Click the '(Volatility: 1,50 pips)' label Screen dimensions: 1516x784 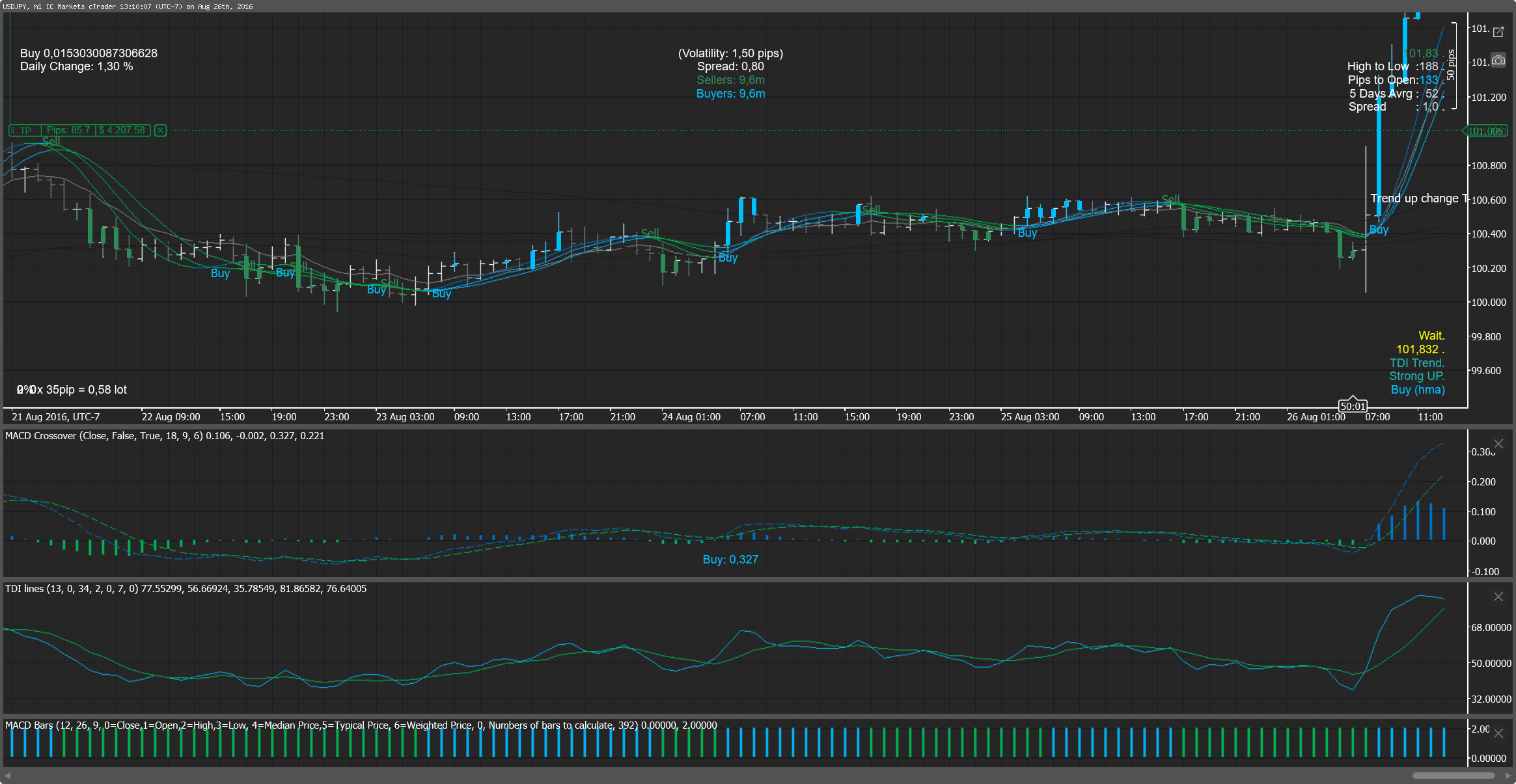730,53
